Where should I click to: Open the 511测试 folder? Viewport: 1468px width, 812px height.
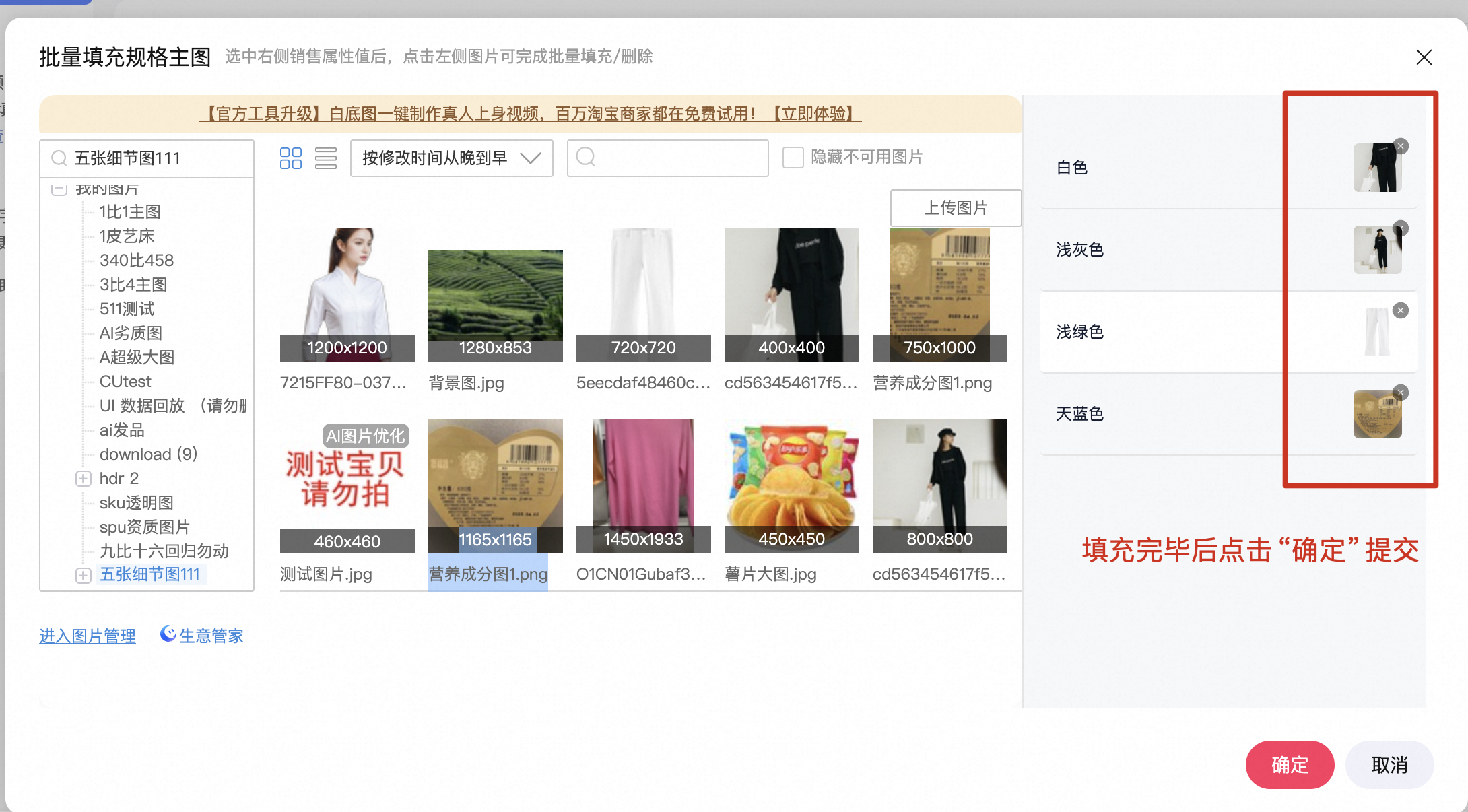[127, 309]
